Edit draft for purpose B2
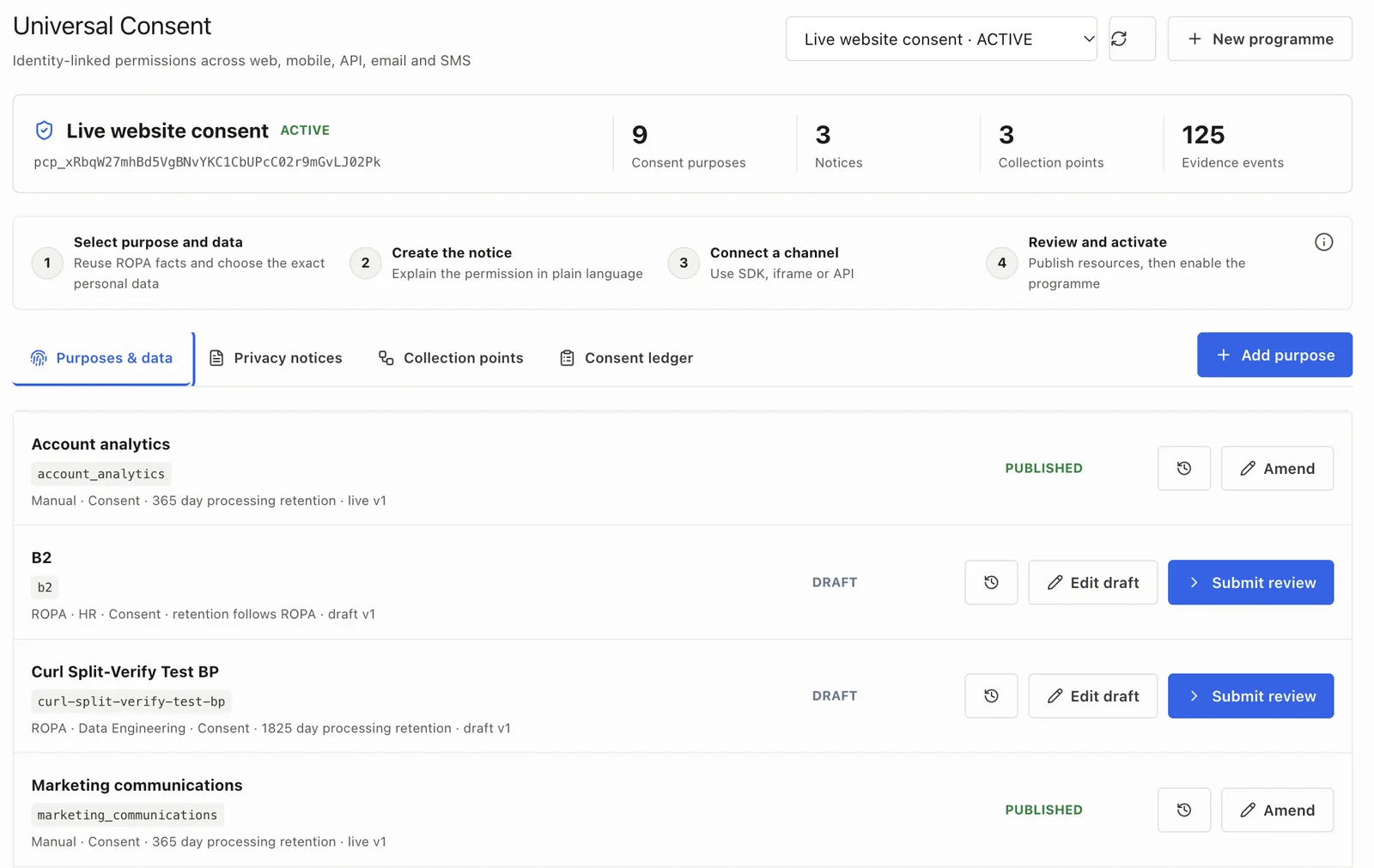Screen dimensions: 1374x868 point(1092,582)
